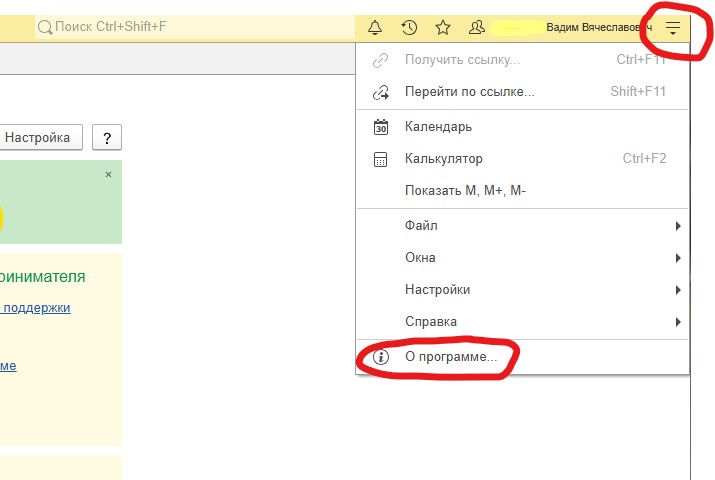Click the notifications bell icon
Image resolution: width=715 pixels, height=480 pixels.
coord(375,27)
